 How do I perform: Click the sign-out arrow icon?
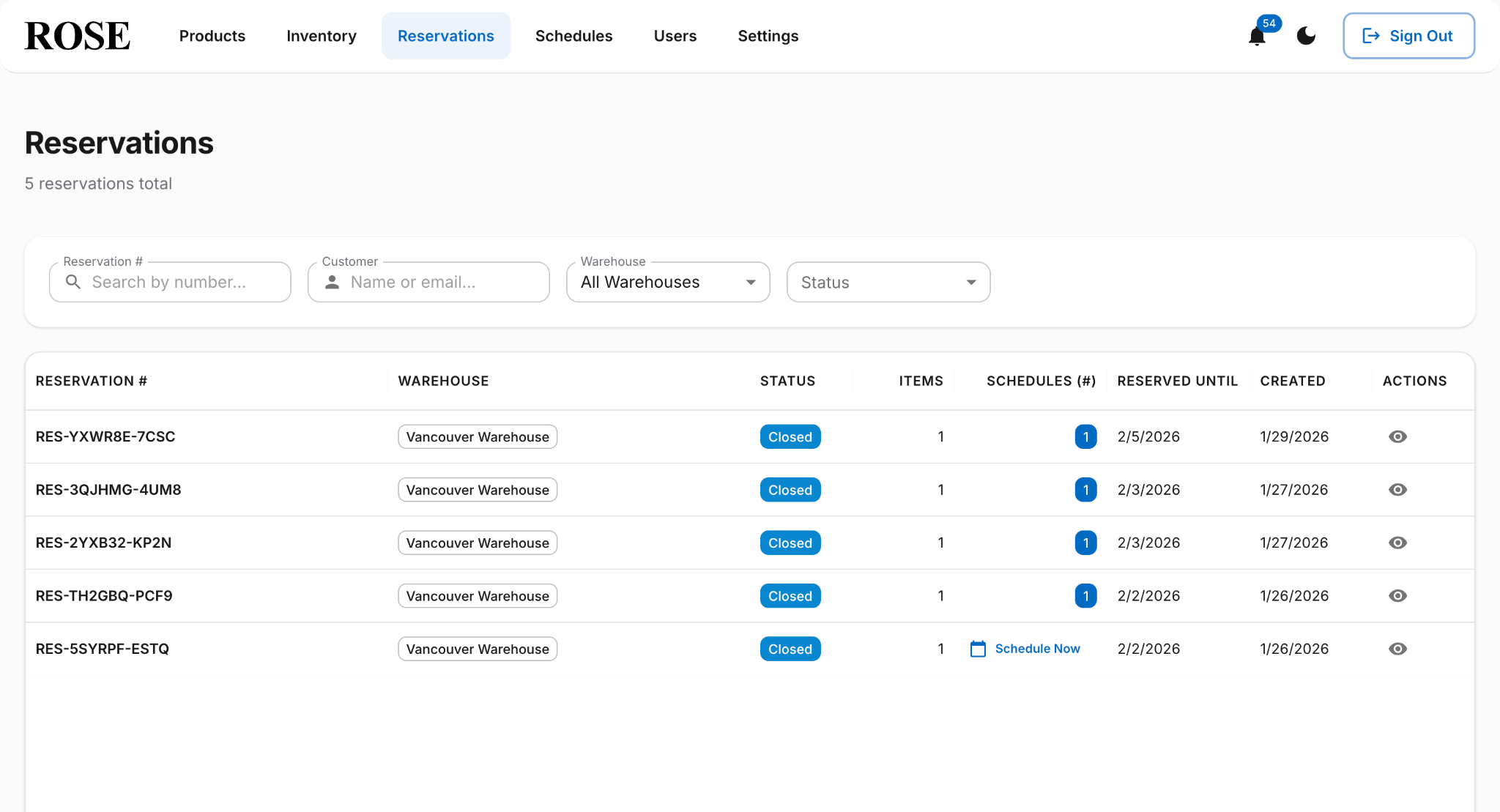1369,35
